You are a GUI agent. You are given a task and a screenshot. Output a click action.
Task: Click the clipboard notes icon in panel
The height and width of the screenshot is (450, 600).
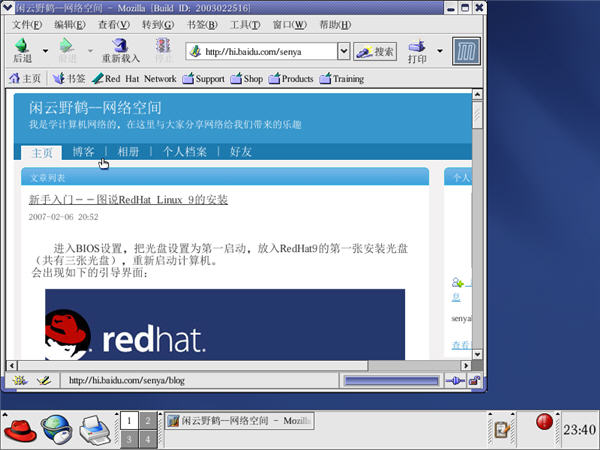[x=502, y=430]
